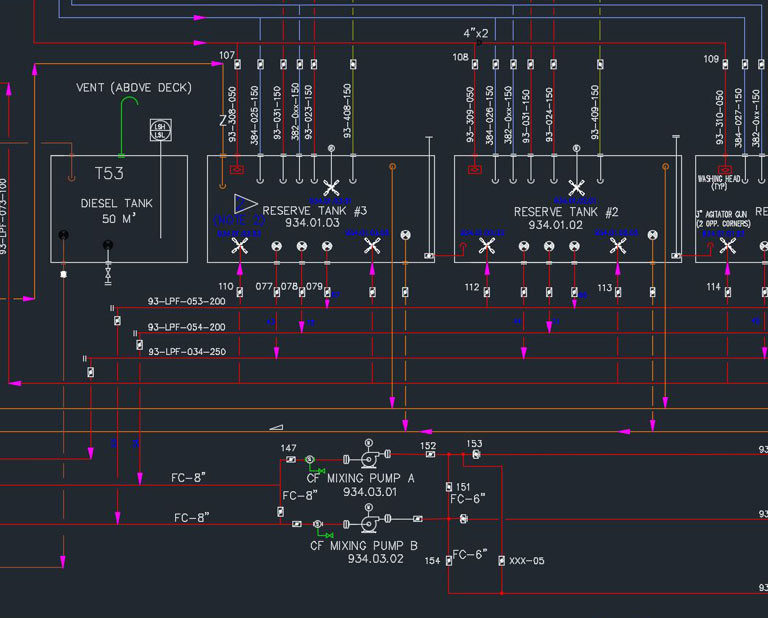Select the '077' valve number text
Image resolution: width=768 pixels, height=618 pixels.
(264, 286)
